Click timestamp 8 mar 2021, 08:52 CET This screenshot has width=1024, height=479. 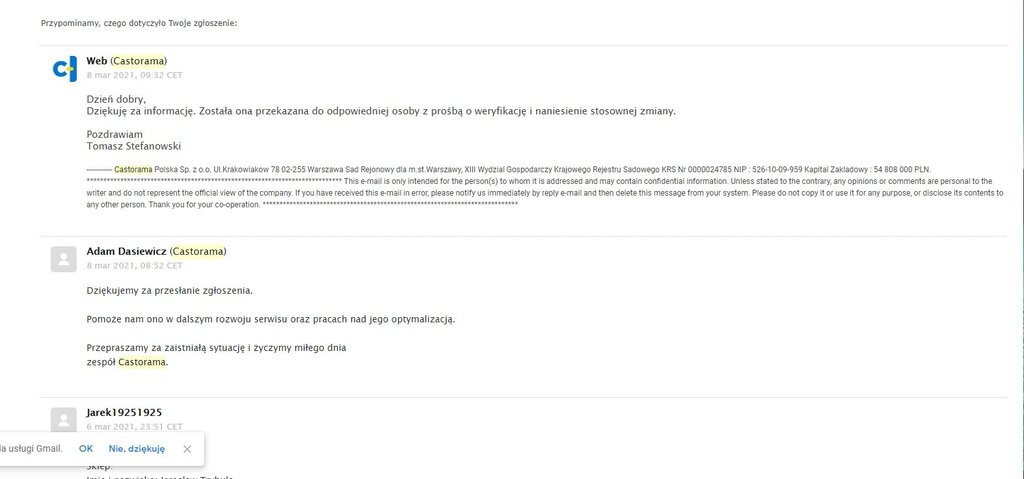click(134, 266)
